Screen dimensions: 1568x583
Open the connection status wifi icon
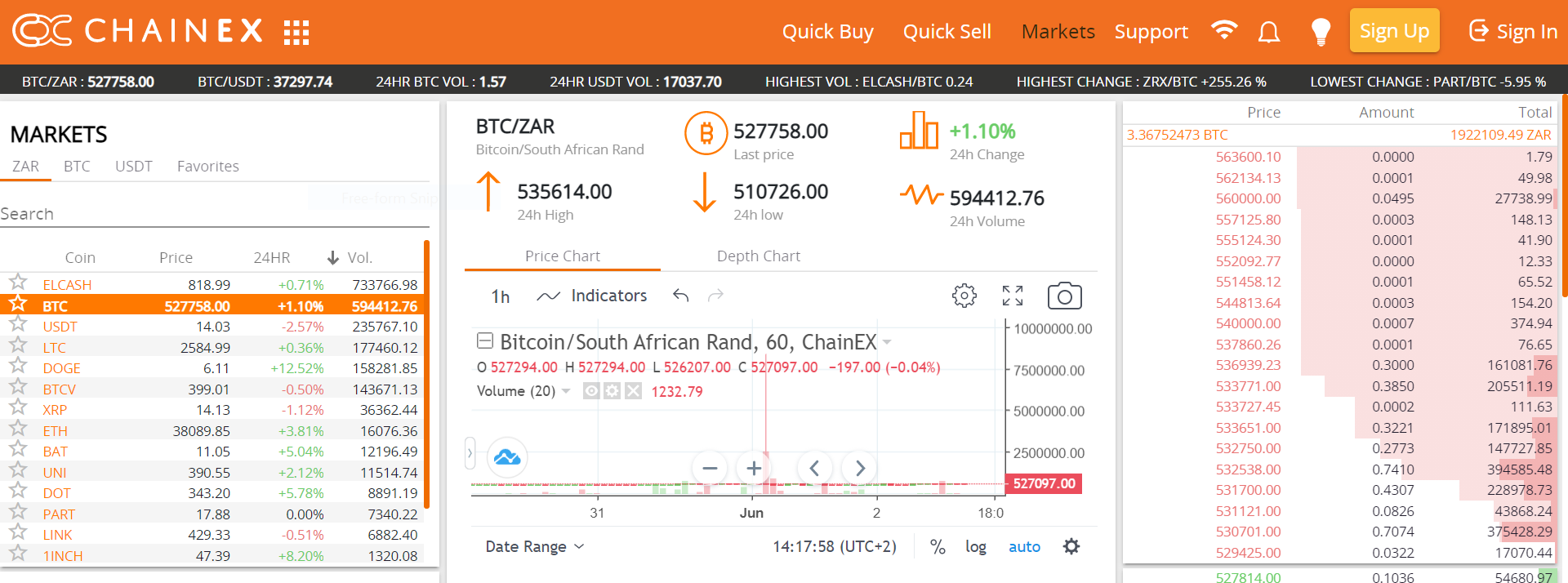click(x=1223, y=30)
